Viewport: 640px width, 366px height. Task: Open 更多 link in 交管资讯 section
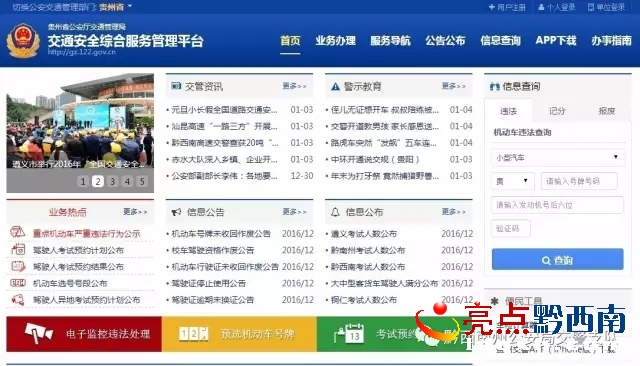tap(294, 86)
